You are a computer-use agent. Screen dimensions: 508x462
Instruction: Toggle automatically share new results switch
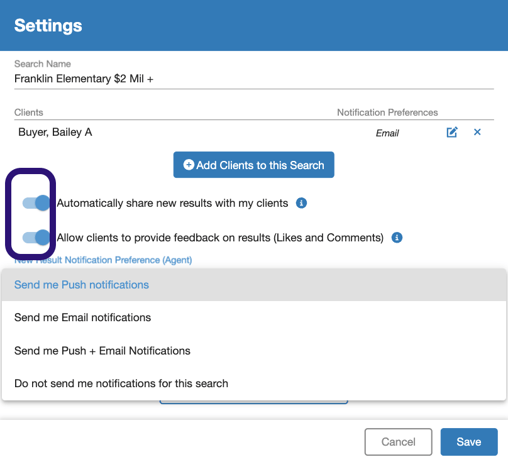tap(36, 203)
